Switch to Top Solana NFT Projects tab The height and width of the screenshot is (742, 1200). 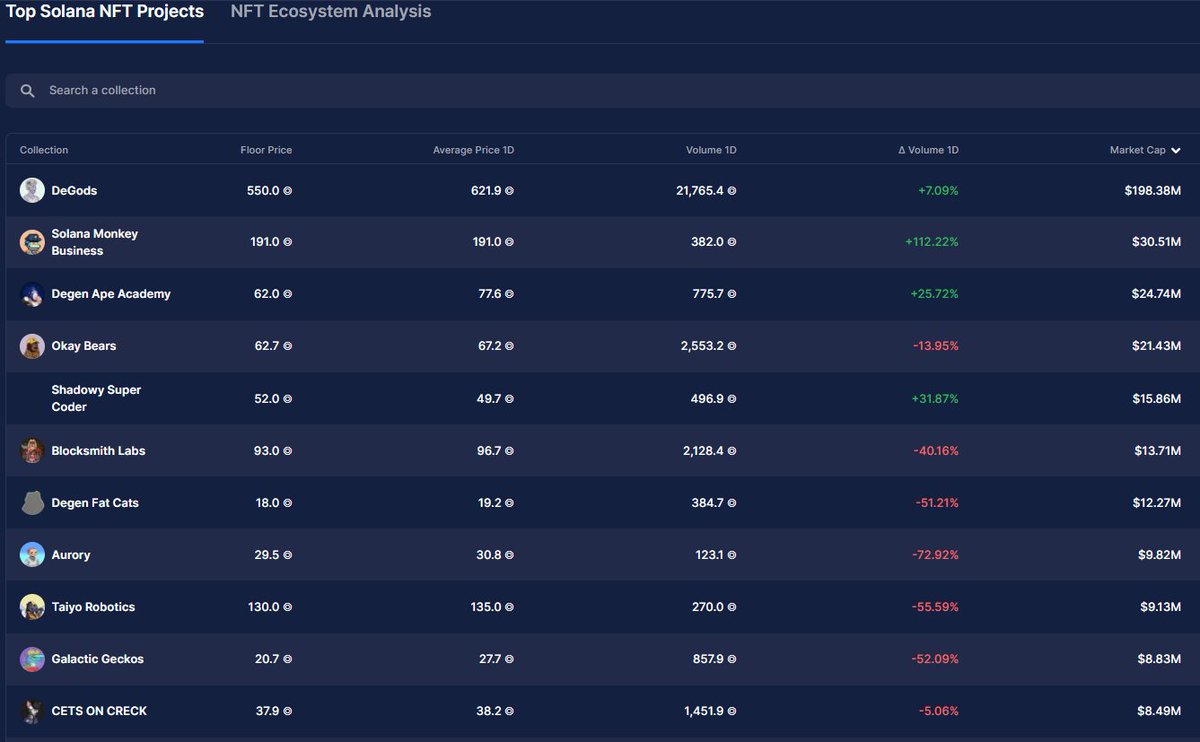click(105, 12)
